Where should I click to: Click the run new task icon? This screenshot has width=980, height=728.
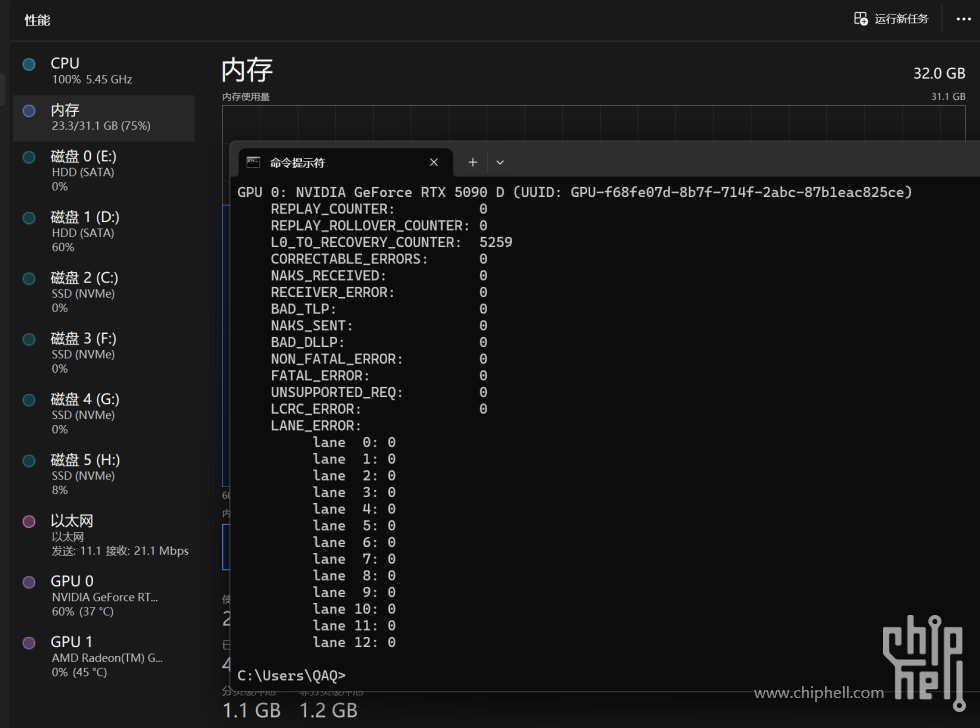861,19
